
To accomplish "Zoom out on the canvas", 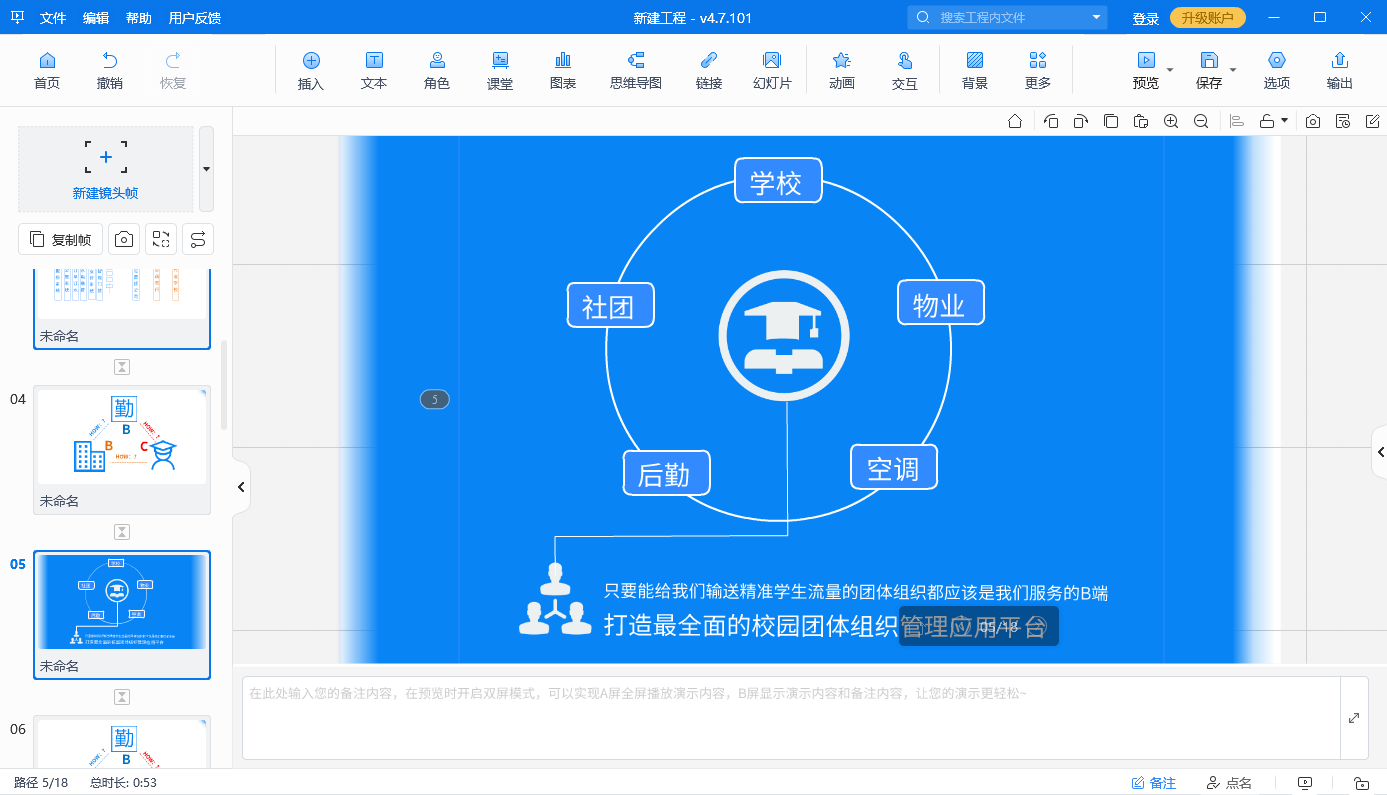I will (x=1201, y=121).
